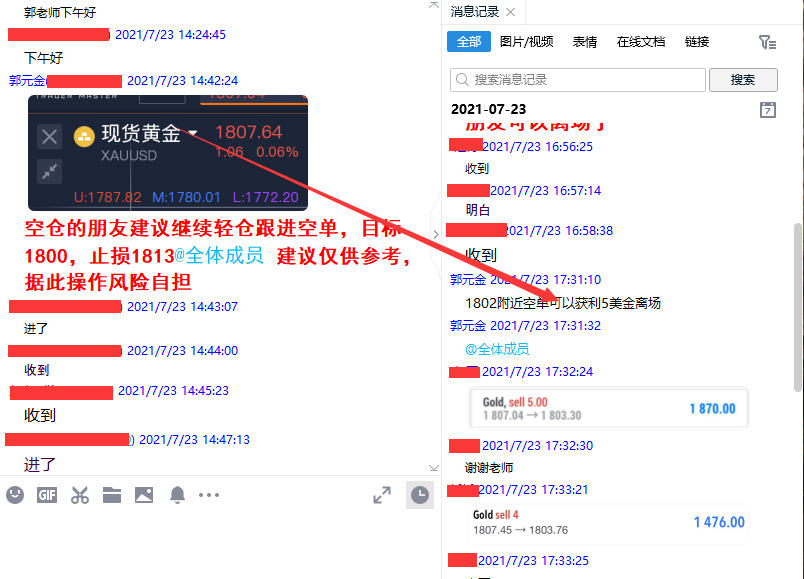Click the bell notification icon
Viewport: 804px width, 579px height.
[177, 495]
